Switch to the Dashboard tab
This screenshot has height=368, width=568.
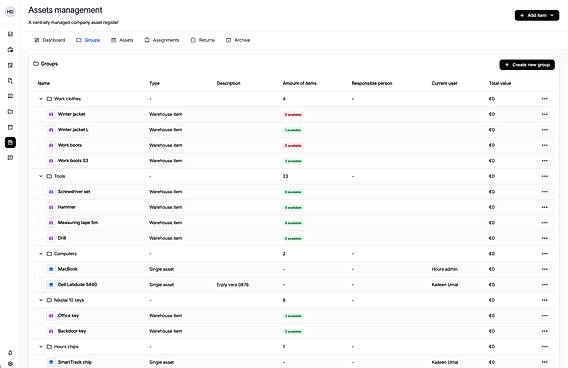50,40
